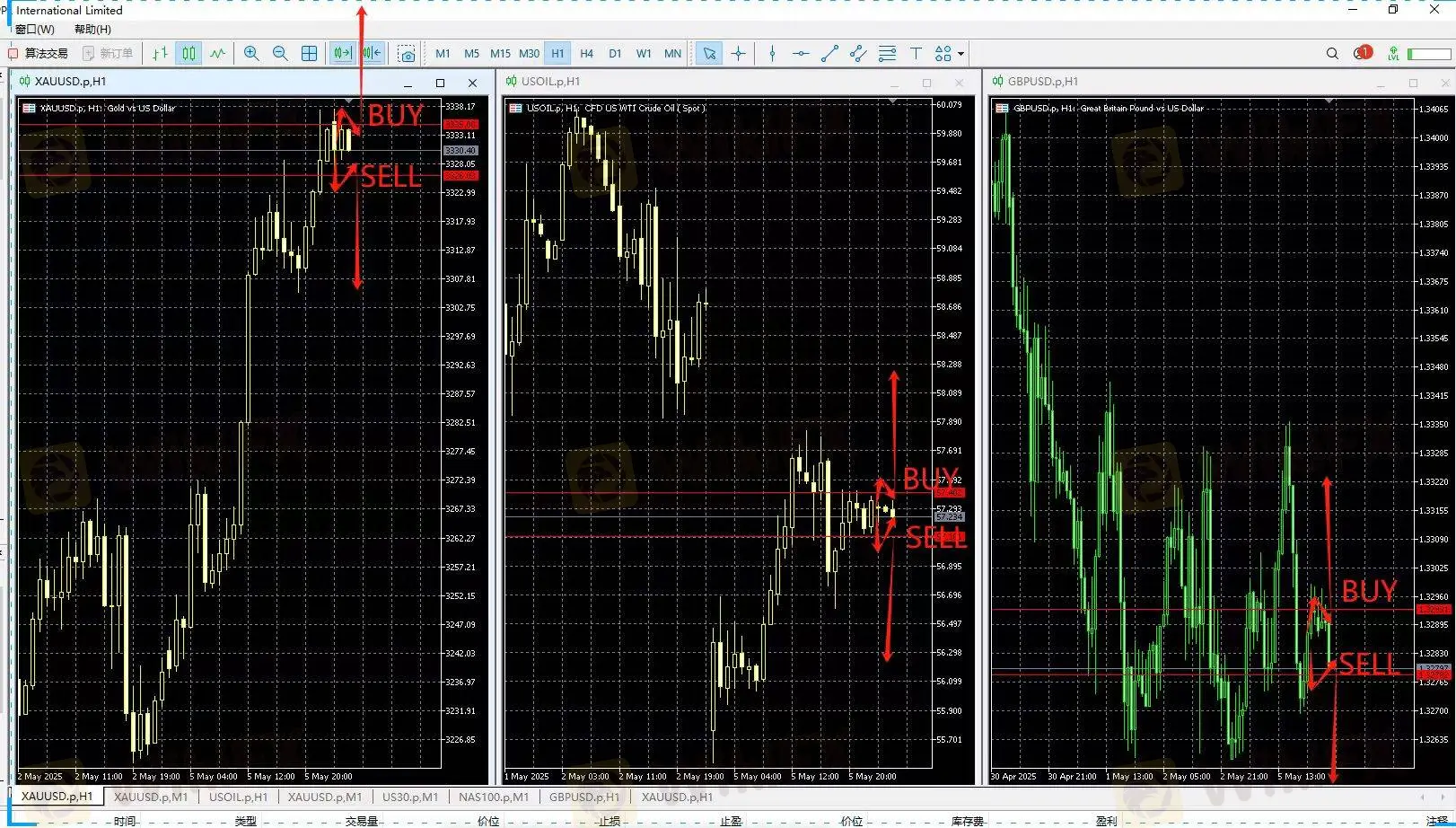Viewport: 1456px width, 828px height.
Task: Toggle the Algo Trading (算法交易) button
Action: [39, 54]
